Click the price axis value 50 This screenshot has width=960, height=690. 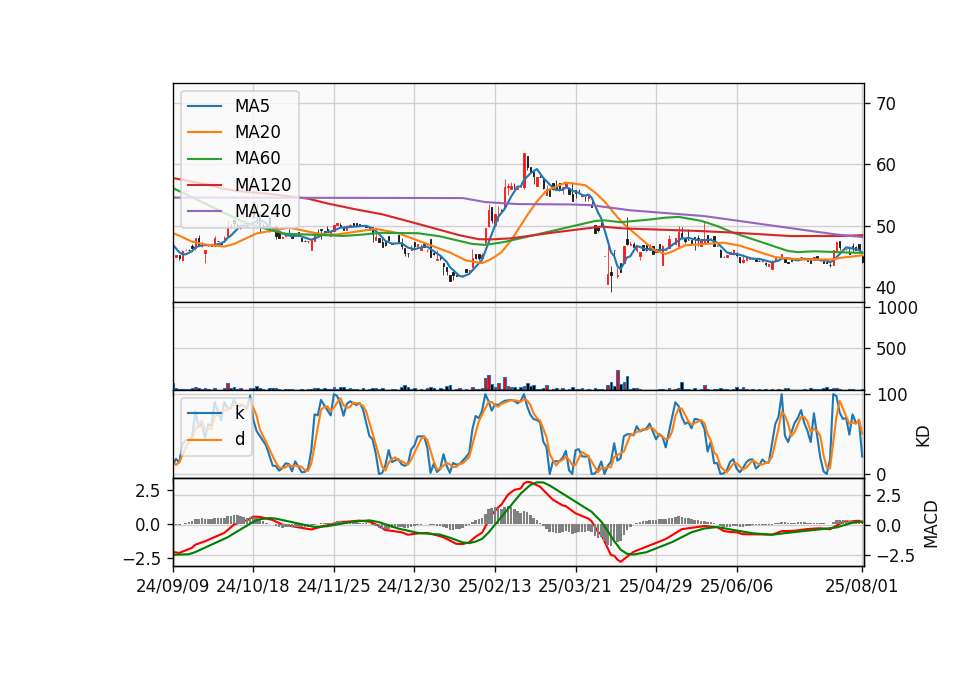point(885,227)
